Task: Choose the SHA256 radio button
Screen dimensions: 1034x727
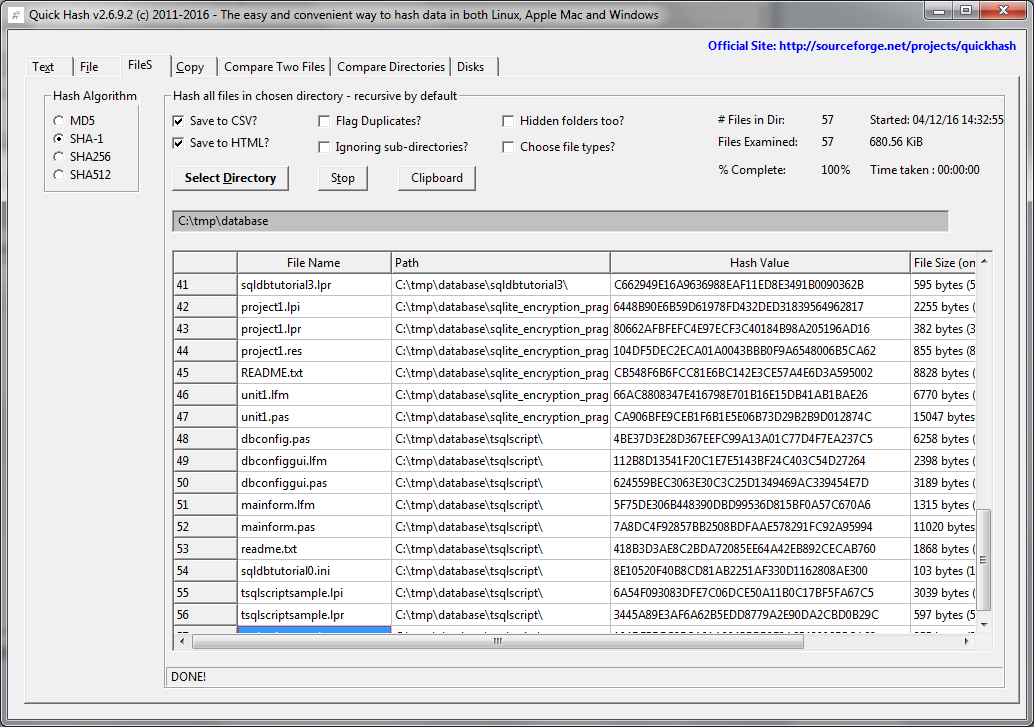Action: click(59, 157)
